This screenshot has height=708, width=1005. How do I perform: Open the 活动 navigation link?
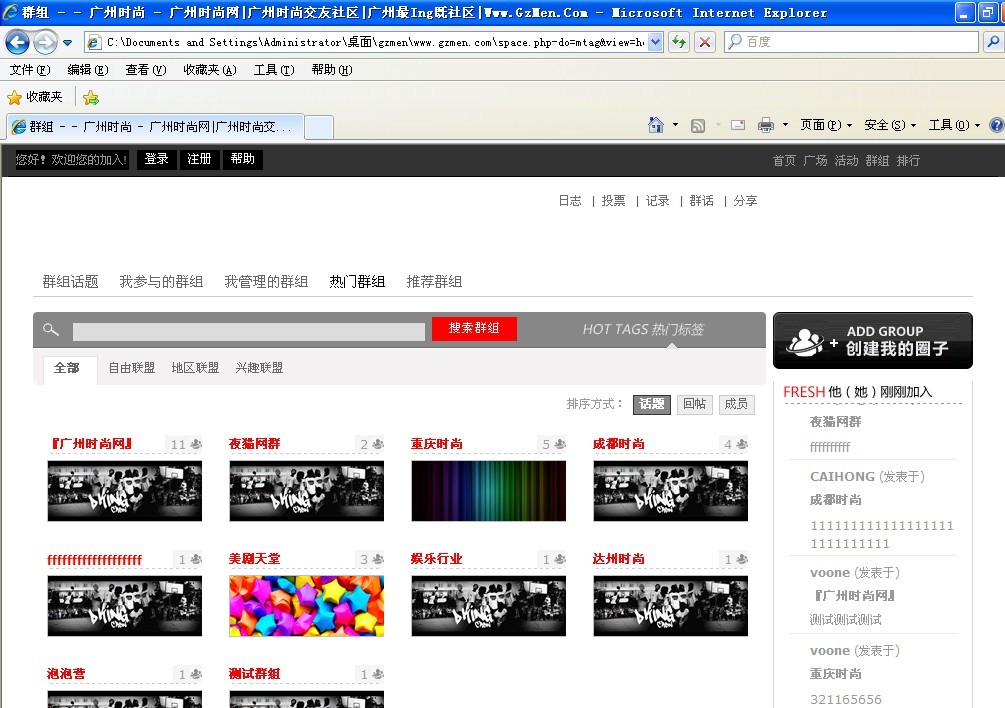click(x=846, y=161)
